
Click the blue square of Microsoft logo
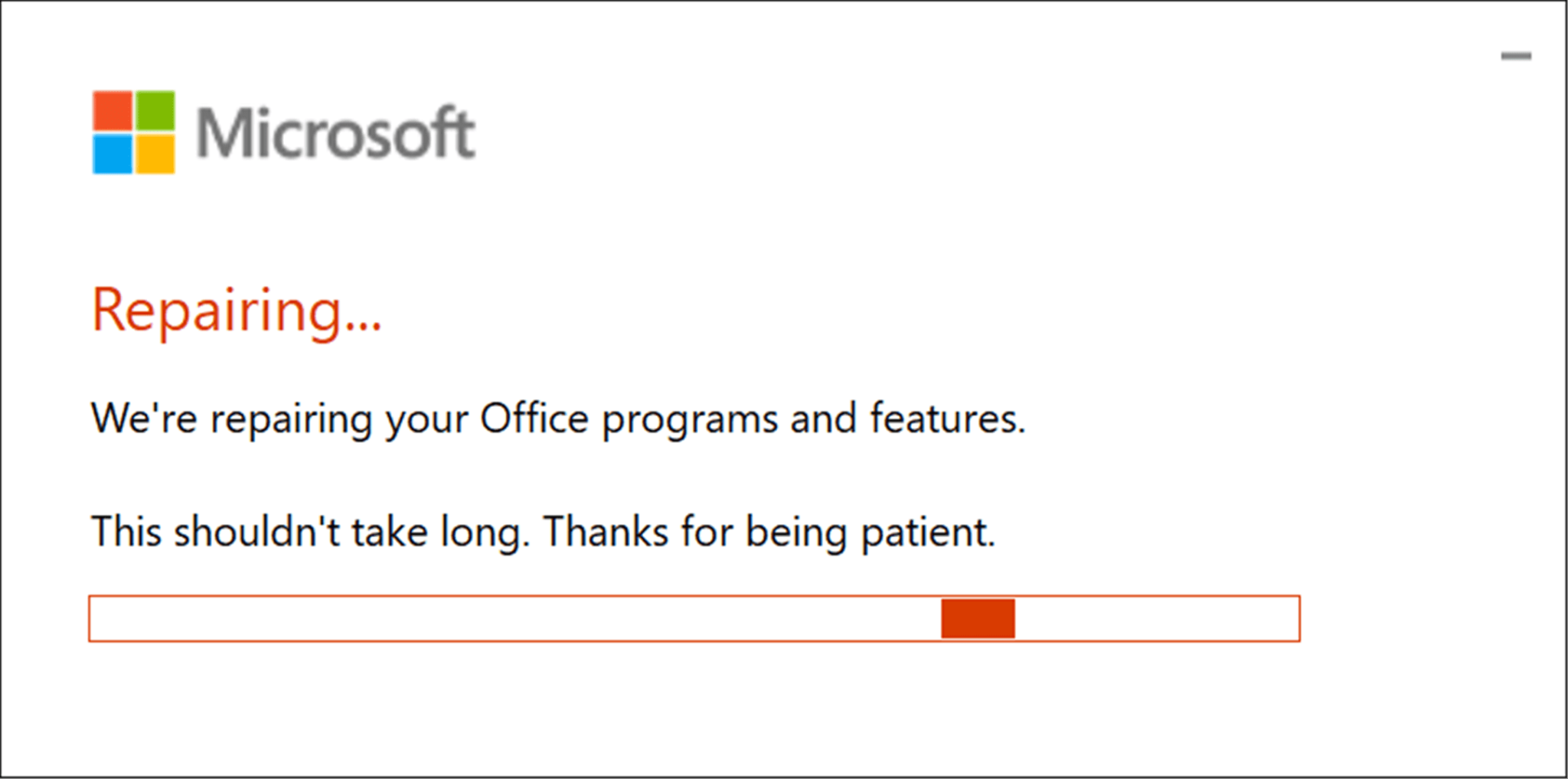click(113, 154)
